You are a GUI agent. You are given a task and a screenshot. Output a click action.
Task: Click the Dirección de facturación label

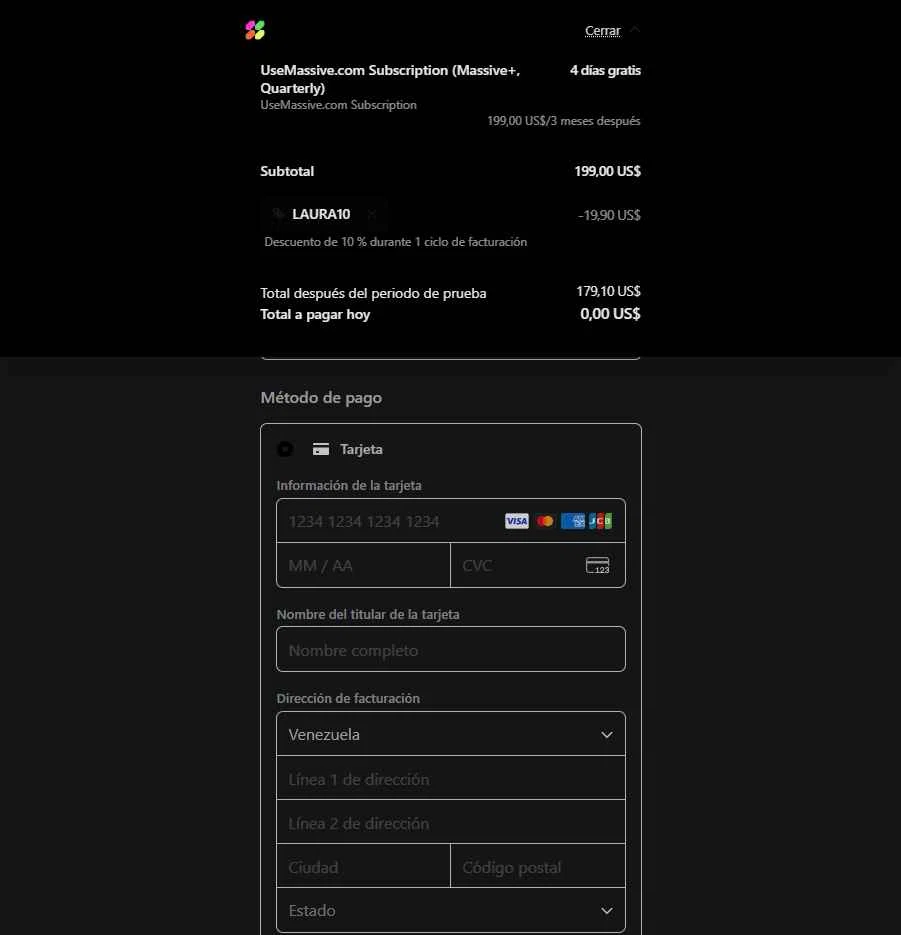[x=348, y=698]
